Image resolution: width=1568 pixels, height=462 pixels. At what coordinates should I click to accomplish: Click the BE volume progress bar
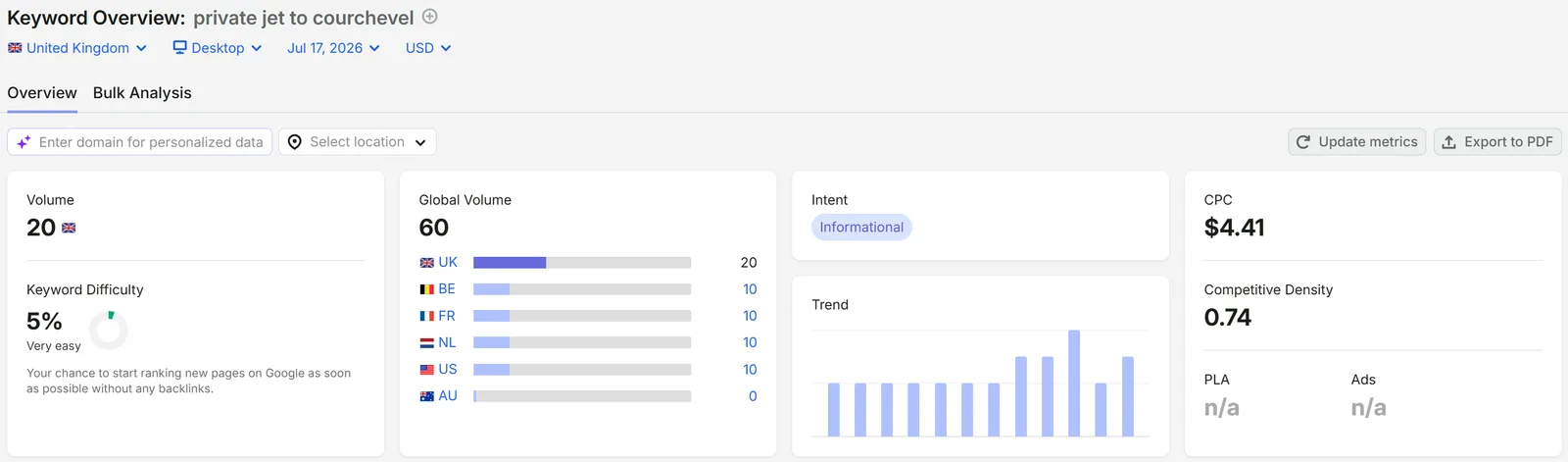[582, 289]
